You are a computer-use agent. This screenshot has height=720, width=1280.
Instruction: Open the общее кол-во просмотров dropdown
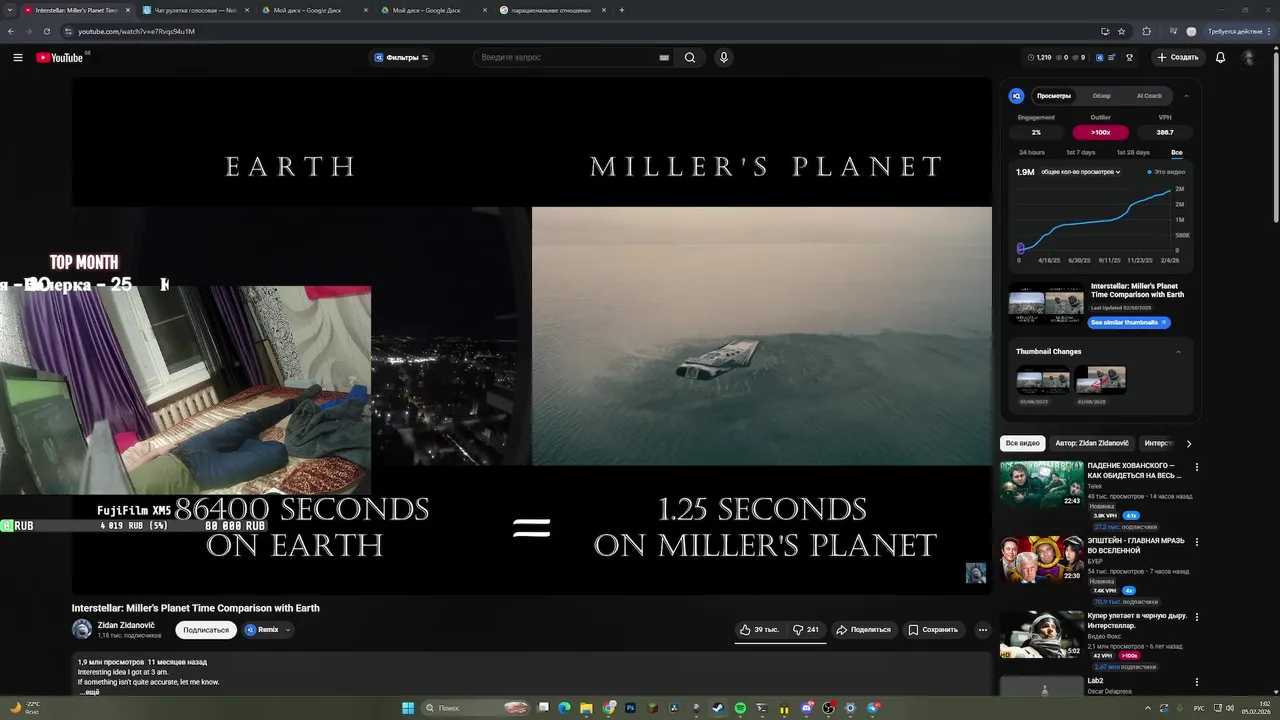1081,172
